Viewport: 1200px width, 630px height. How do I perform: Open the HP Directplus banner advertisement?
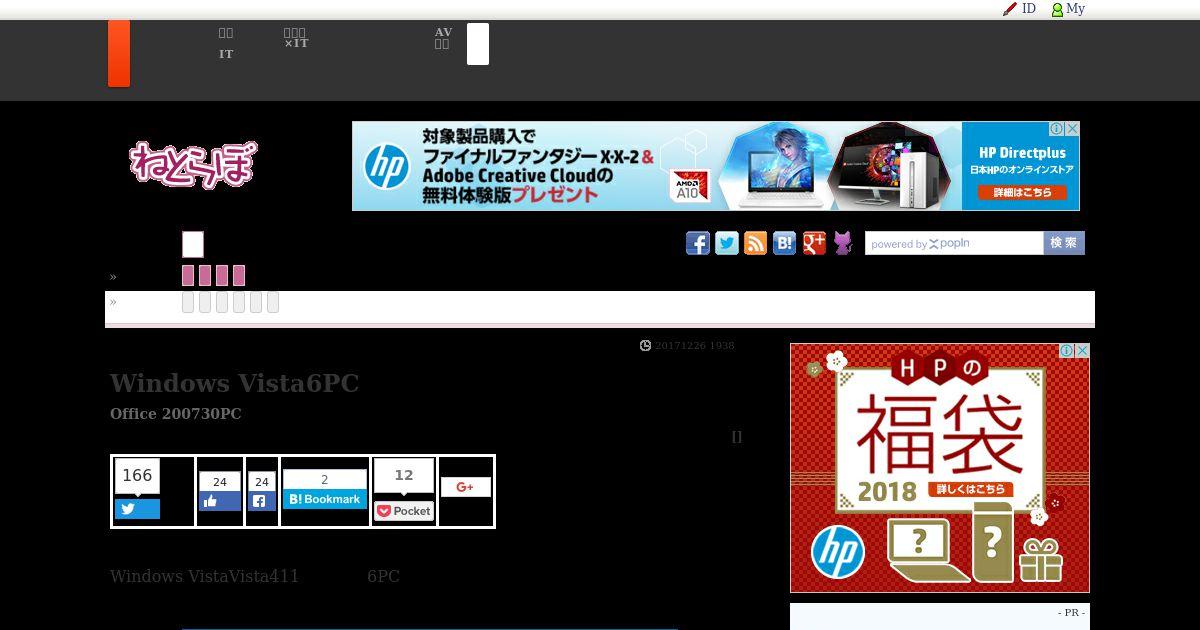(716, 166)
